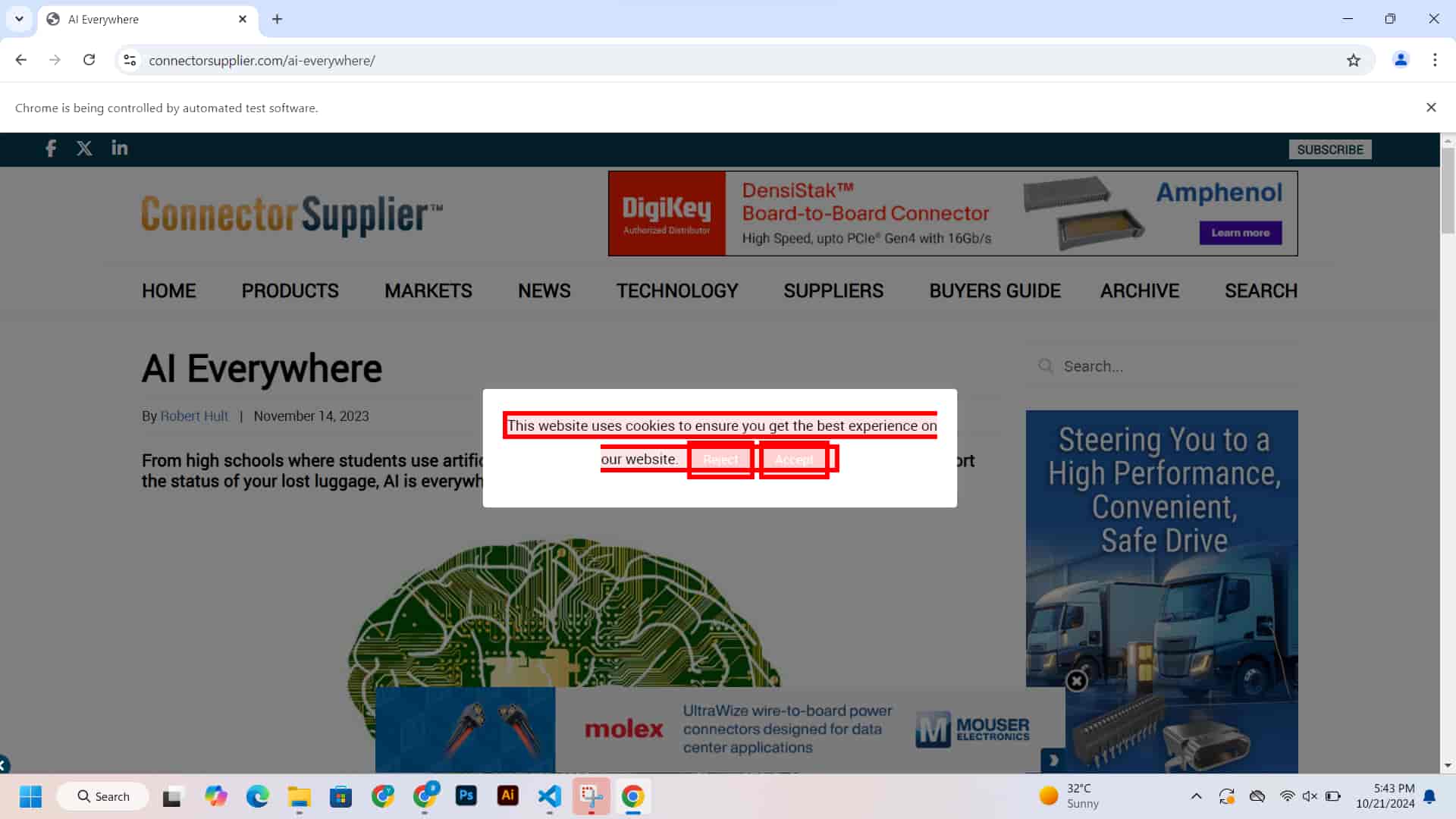Click the X (Twitter) social icon
The width and height of the screenshot is (1456, 819).
(x=84, y=149)
